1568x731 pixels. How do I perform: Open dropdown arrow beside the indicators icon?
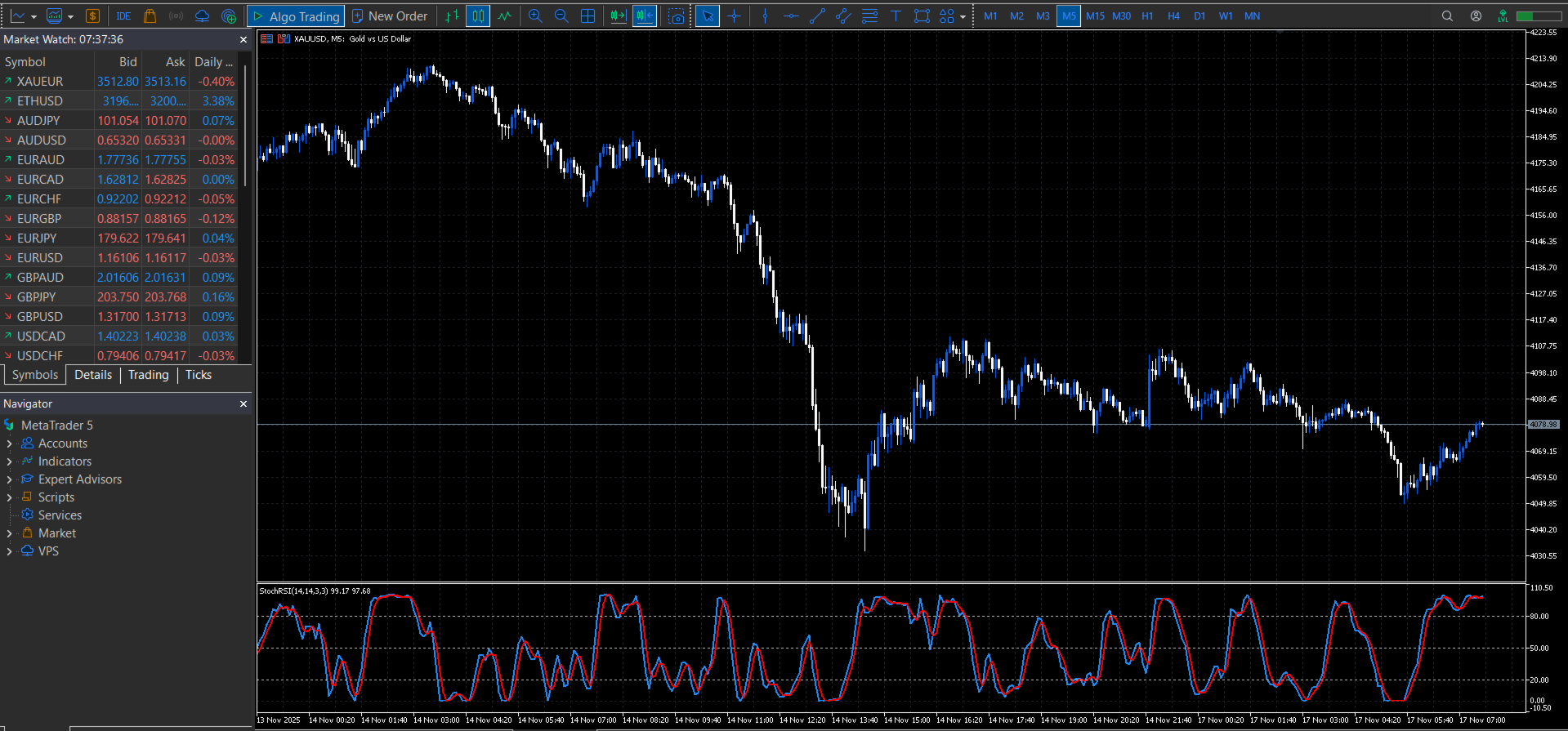click(x=71, y=16)
